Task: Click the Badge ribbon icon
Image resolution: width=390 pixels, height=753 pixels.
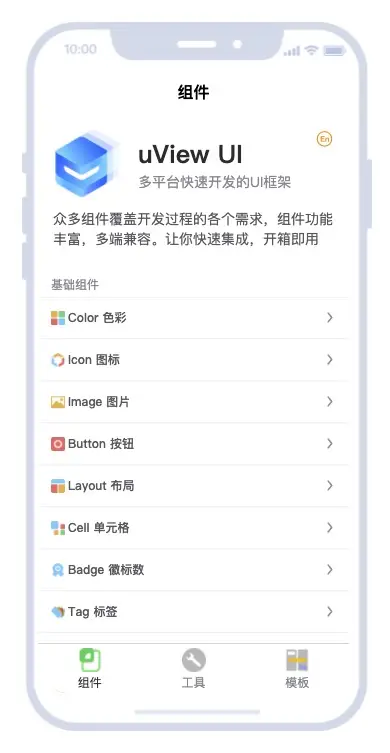Action: coord(58,570)
